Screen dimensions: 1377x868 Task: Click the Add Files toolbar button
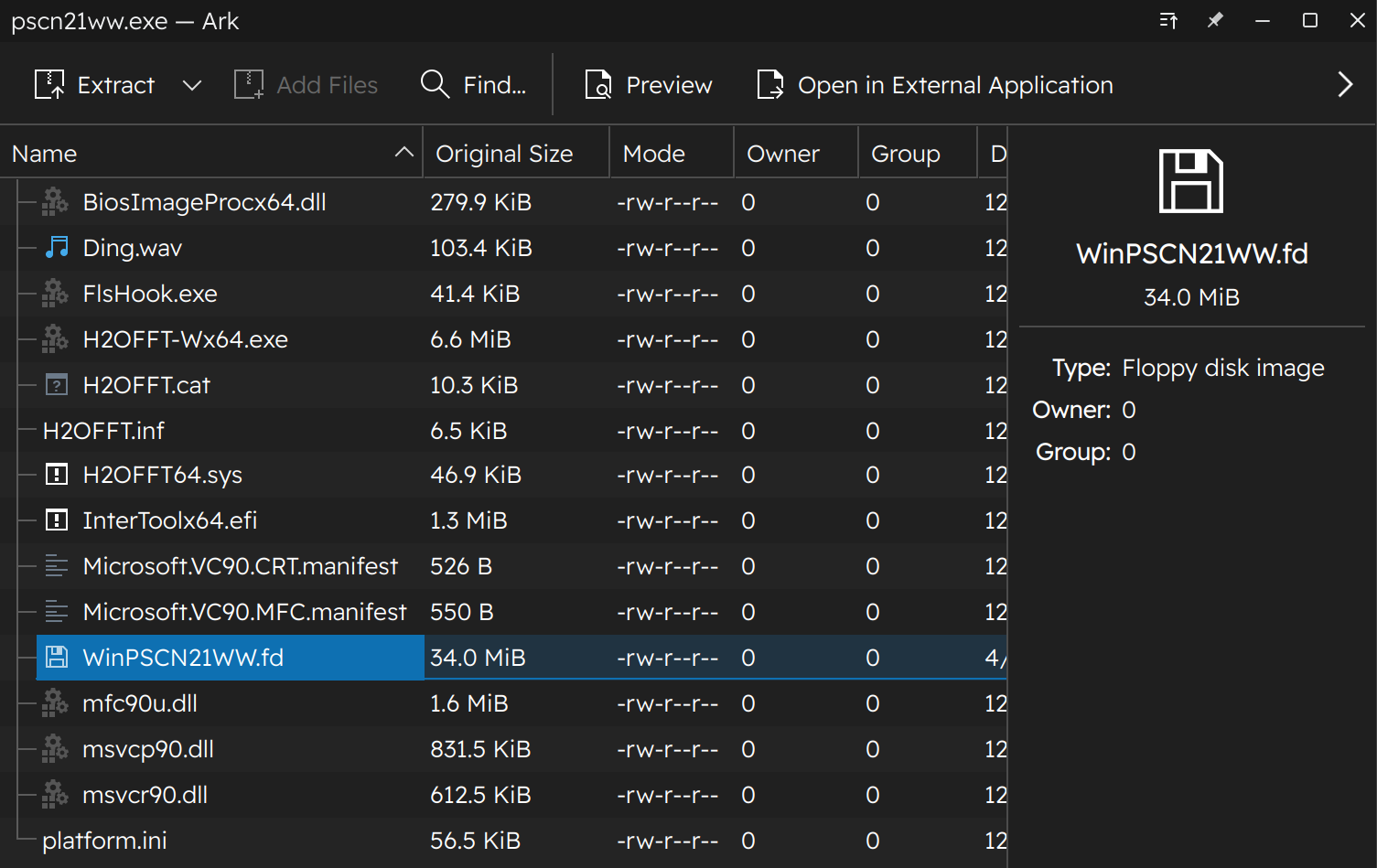click(307, 85)
